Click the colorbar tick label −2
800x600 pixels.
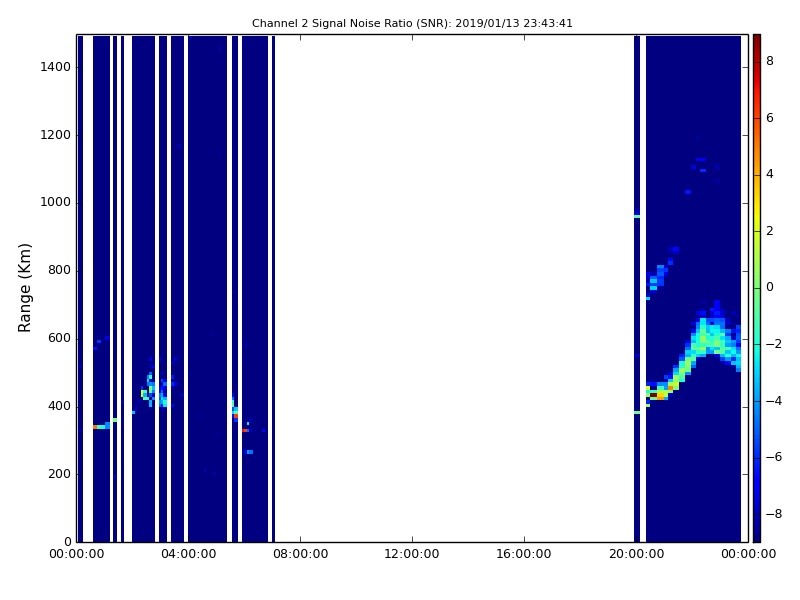coord(773,344)
